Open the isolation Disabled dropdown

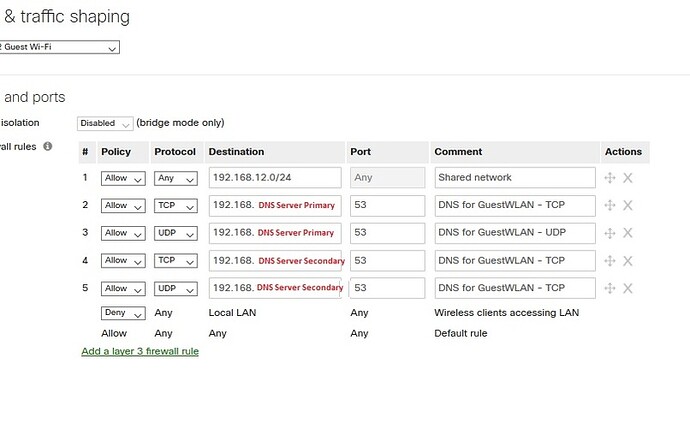coord(105,124)
